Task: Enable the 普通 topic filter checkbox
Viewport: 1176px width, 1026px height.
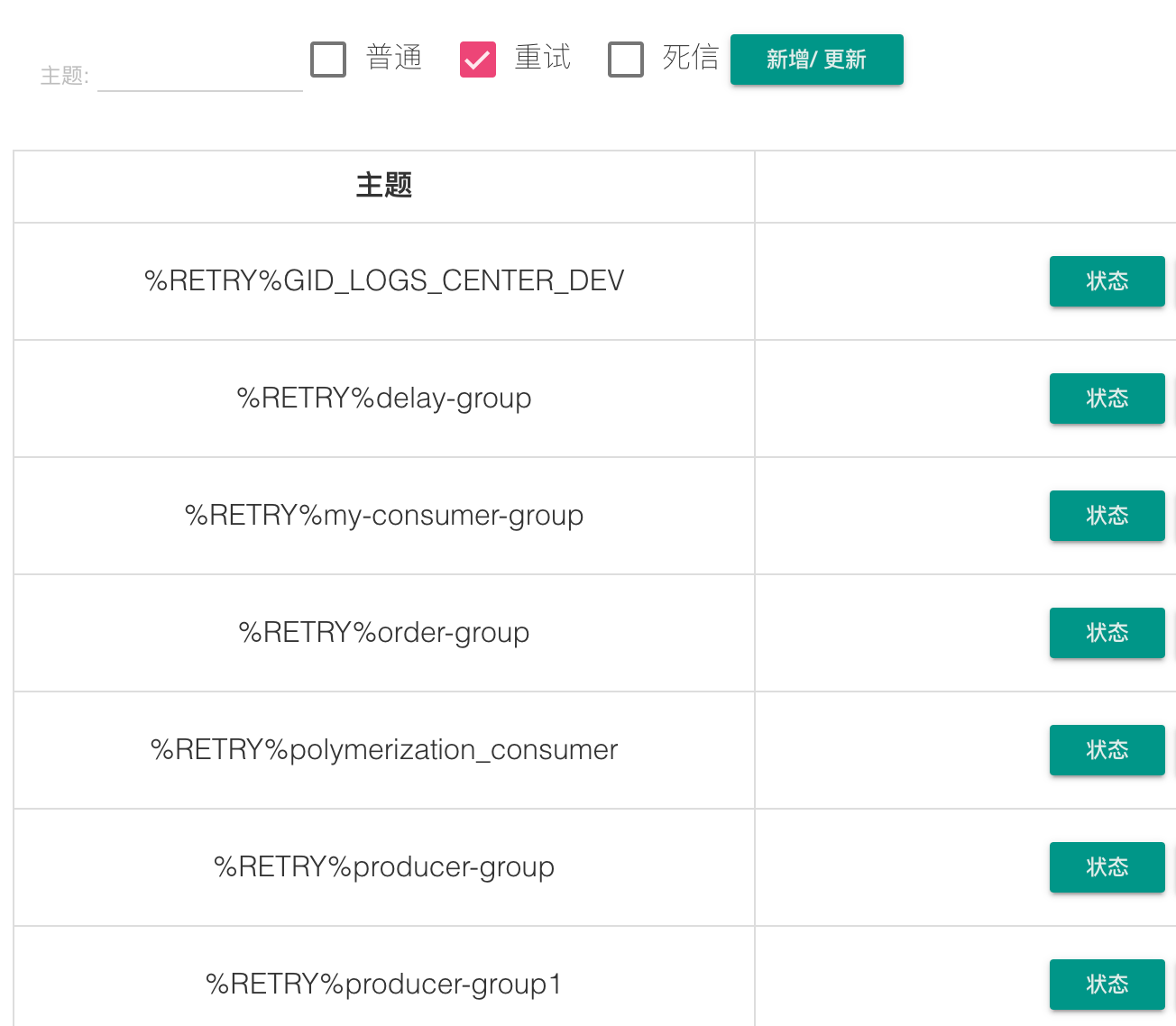Action: click(328, 60)
